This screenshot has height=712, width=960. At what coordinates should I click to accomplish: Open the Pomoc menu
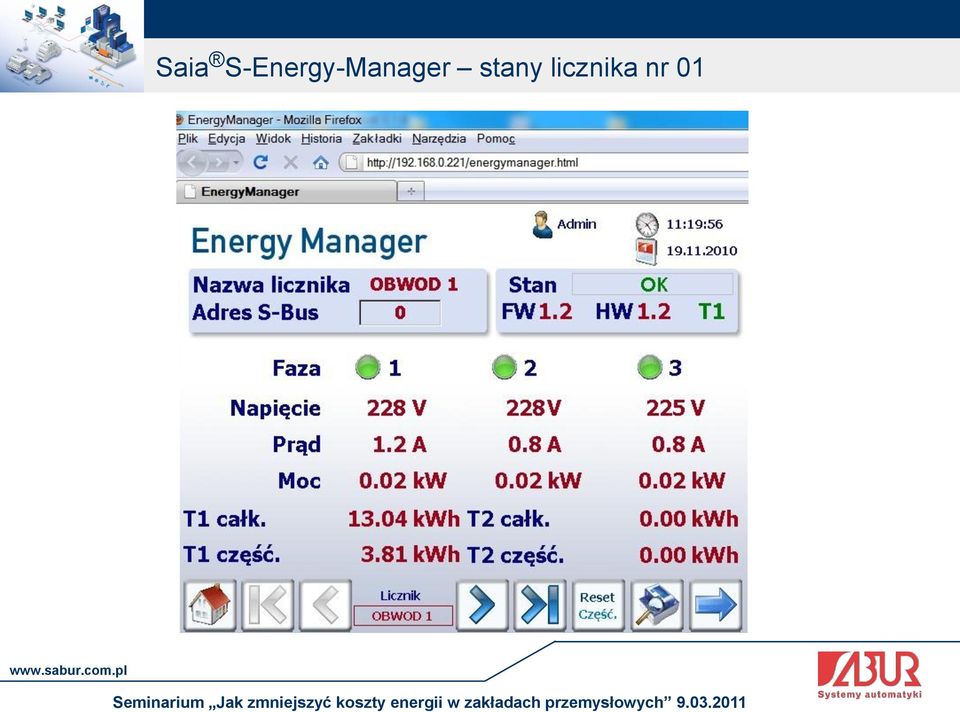(496, 139)
